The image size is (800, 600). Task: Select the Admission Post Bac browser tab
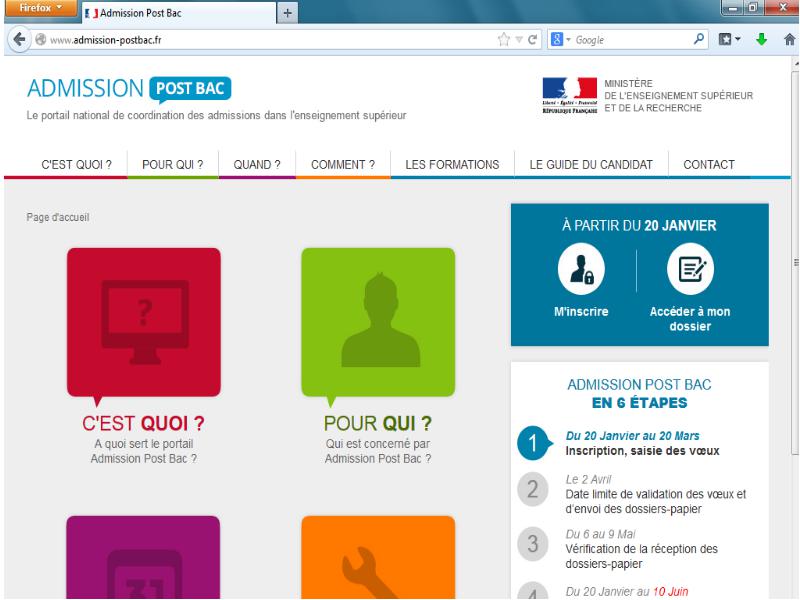(x=179, y=13)
